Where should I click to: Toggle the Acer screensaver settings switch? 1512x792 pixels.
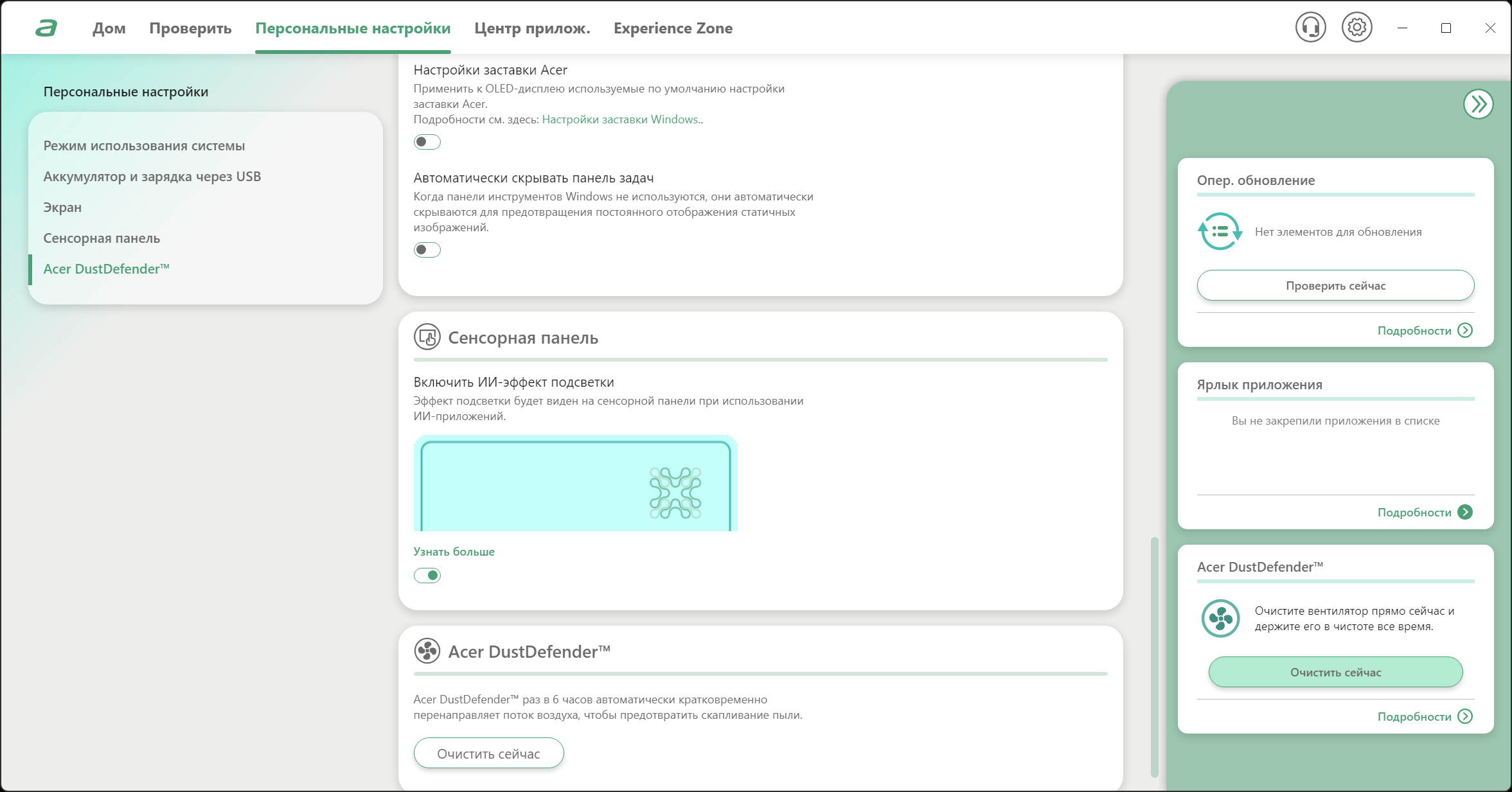pos(427,142)
